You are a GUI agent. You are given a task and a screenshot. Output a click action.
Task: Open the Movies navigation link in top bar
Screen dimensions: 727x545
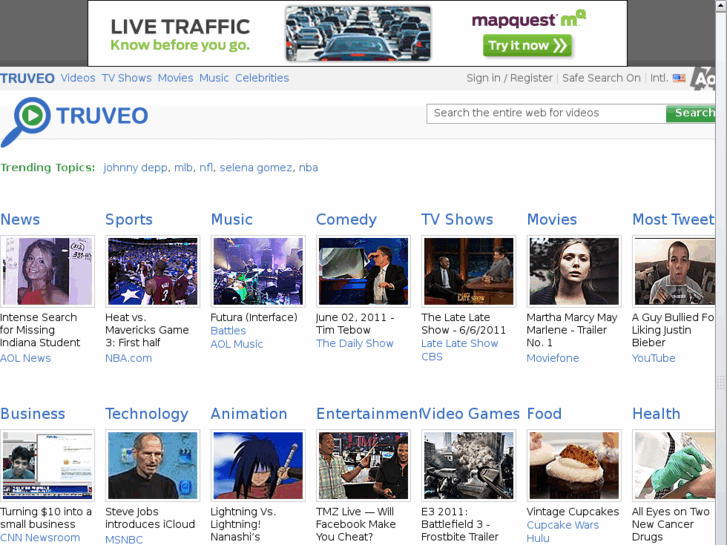(175, 78)
